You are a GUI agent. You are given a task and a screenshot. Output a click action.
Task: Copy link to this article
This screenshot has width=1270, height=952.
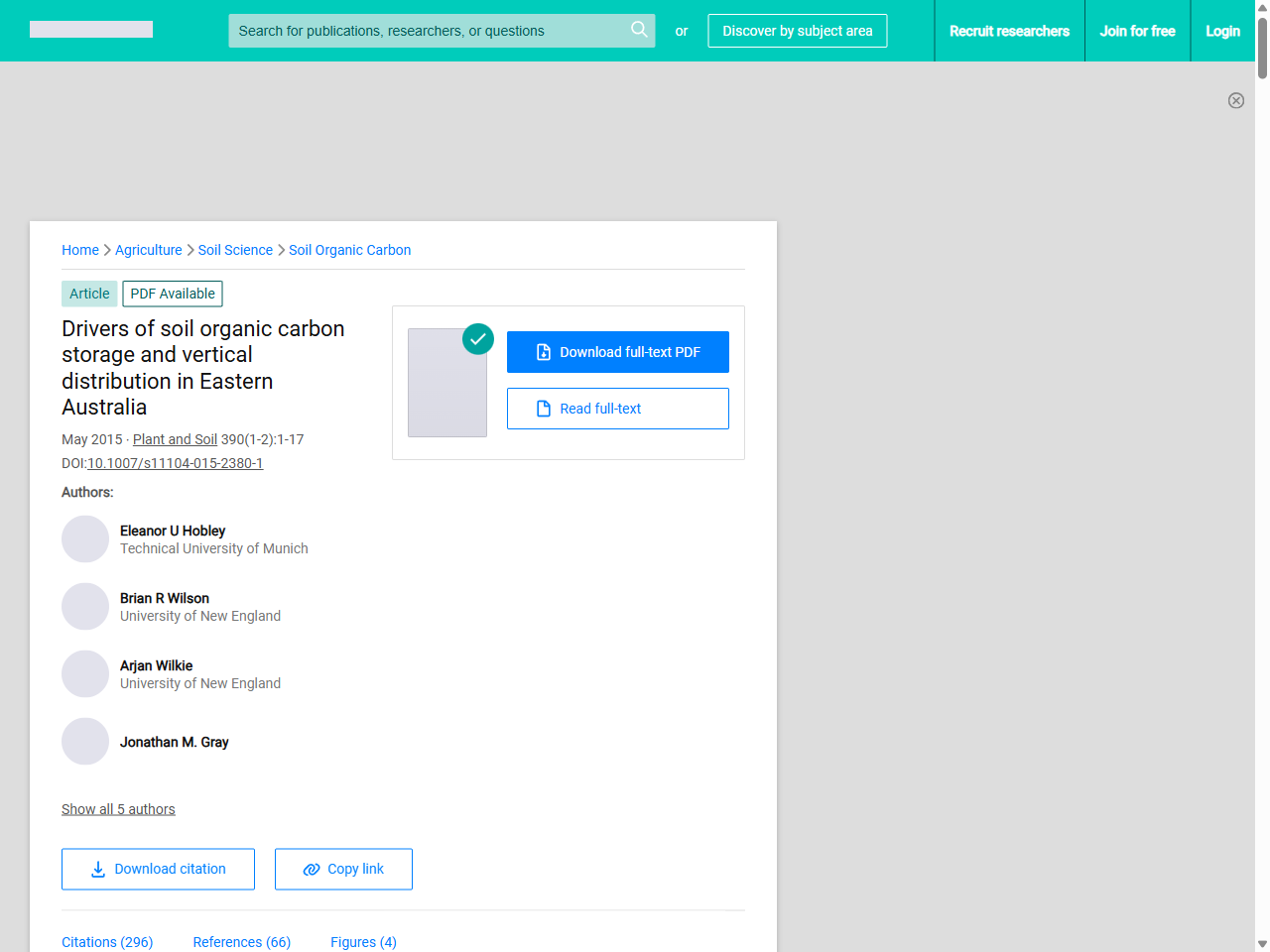click(x=343, y=869)
